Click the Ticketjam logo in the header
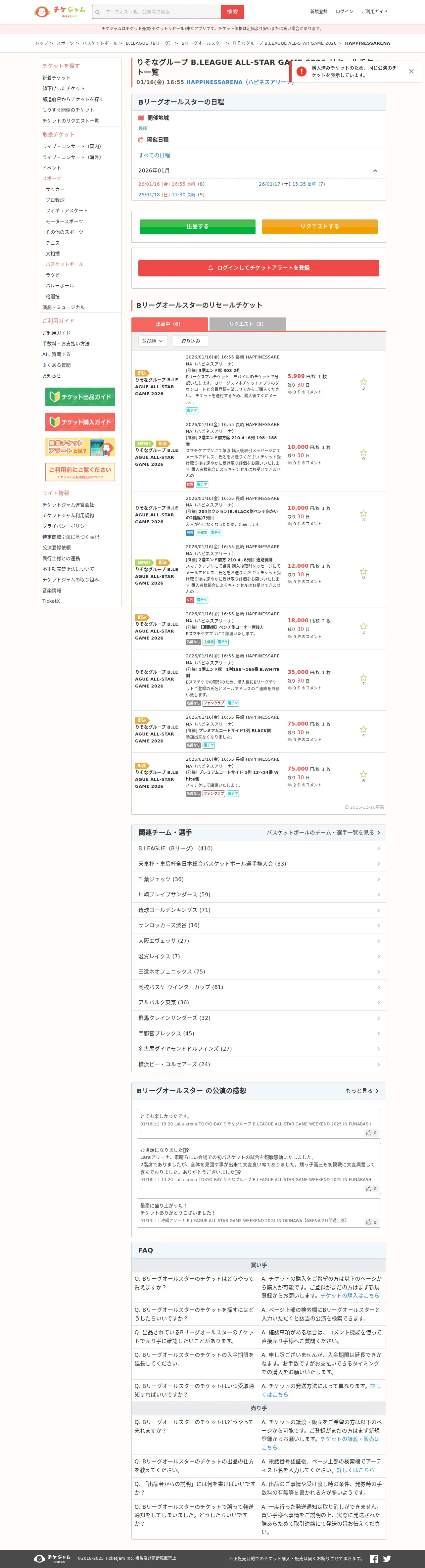The image size is (425, 1568). [x=60, y=12]
